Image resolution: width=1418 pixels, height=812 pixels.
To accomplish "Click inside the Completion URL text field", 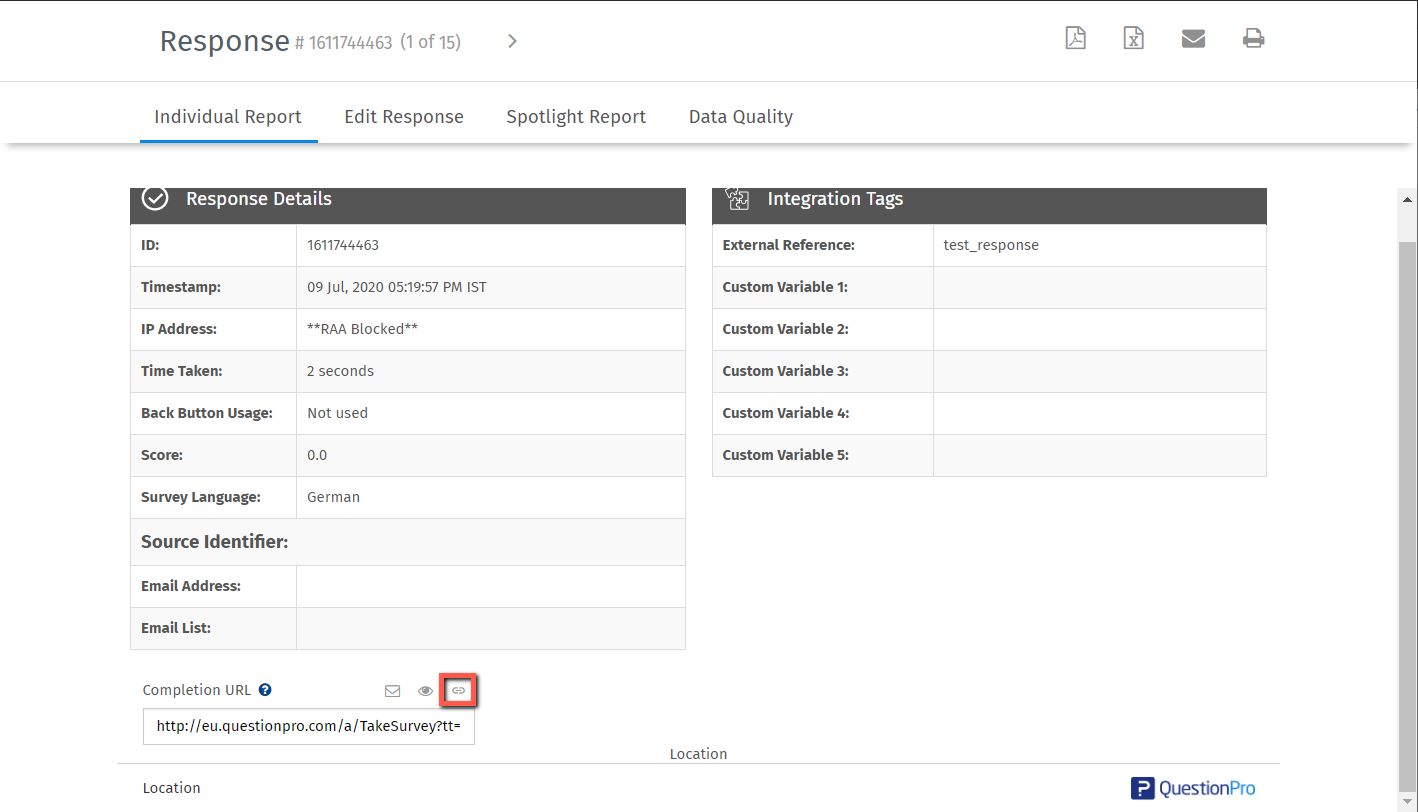I will [309, 727].
